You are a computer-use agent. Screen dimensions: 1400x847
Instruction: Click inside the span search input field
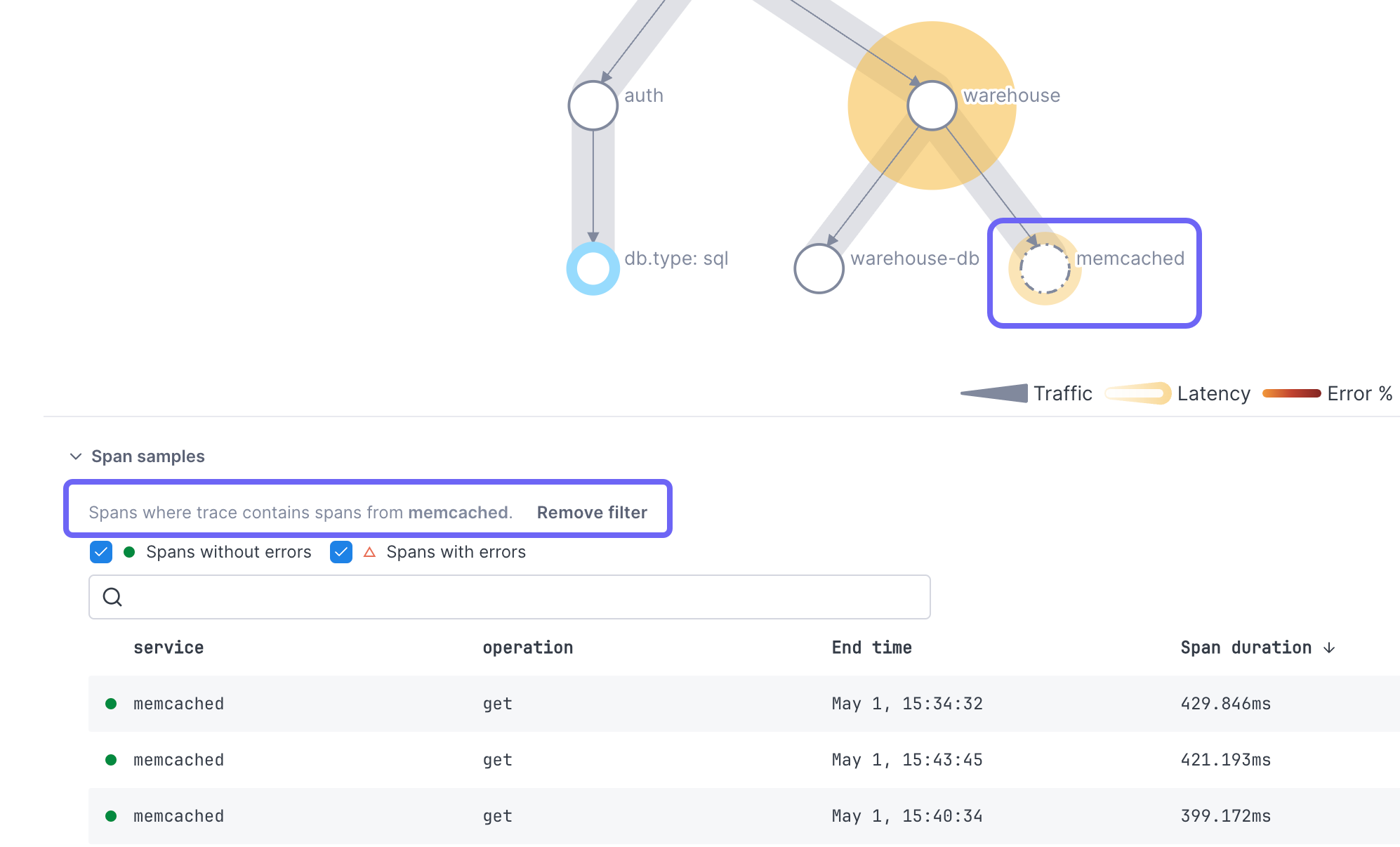coord(491,596)
